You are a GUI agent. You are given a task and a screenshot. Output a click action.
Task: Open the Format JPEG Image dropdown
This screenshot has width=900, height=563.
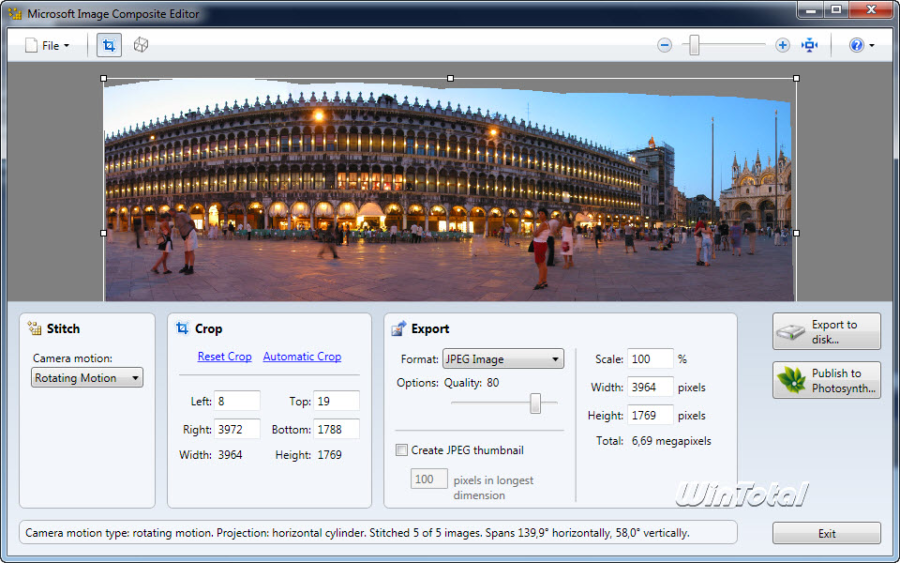[x=503, y=359]
